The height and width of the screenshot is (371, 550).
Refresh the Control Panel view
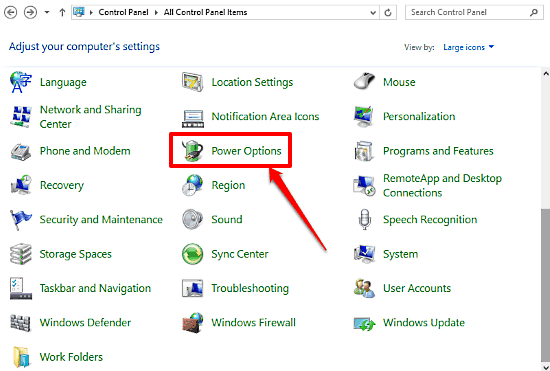point(388,13)
